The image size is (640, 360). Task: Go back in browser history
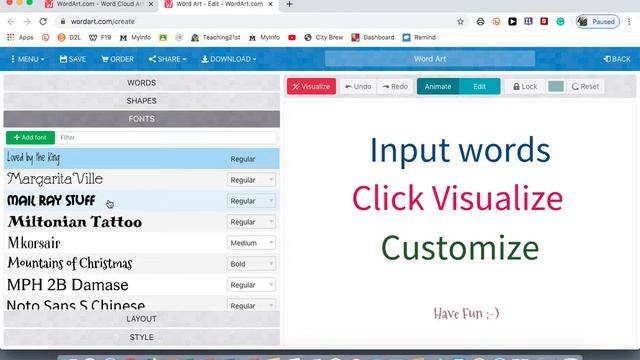point(11,22)
